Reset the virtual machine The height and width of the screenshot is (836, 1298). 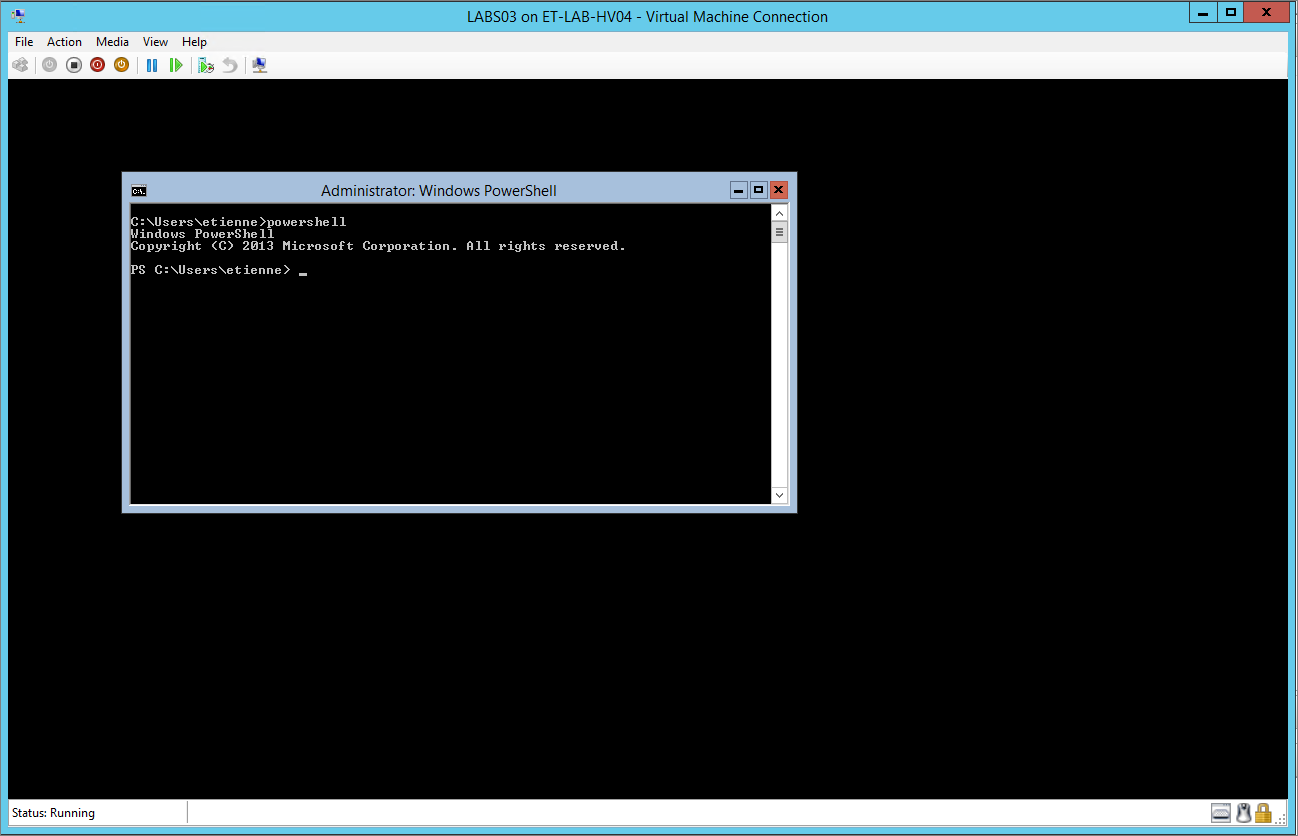tap(176, 64)
